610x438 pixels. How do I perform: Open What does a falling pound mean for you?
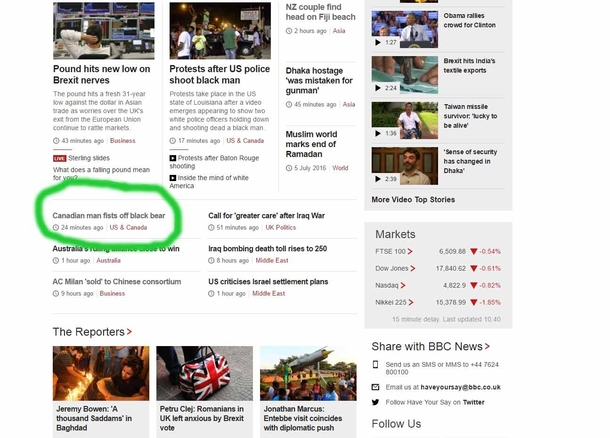(101, 173)
